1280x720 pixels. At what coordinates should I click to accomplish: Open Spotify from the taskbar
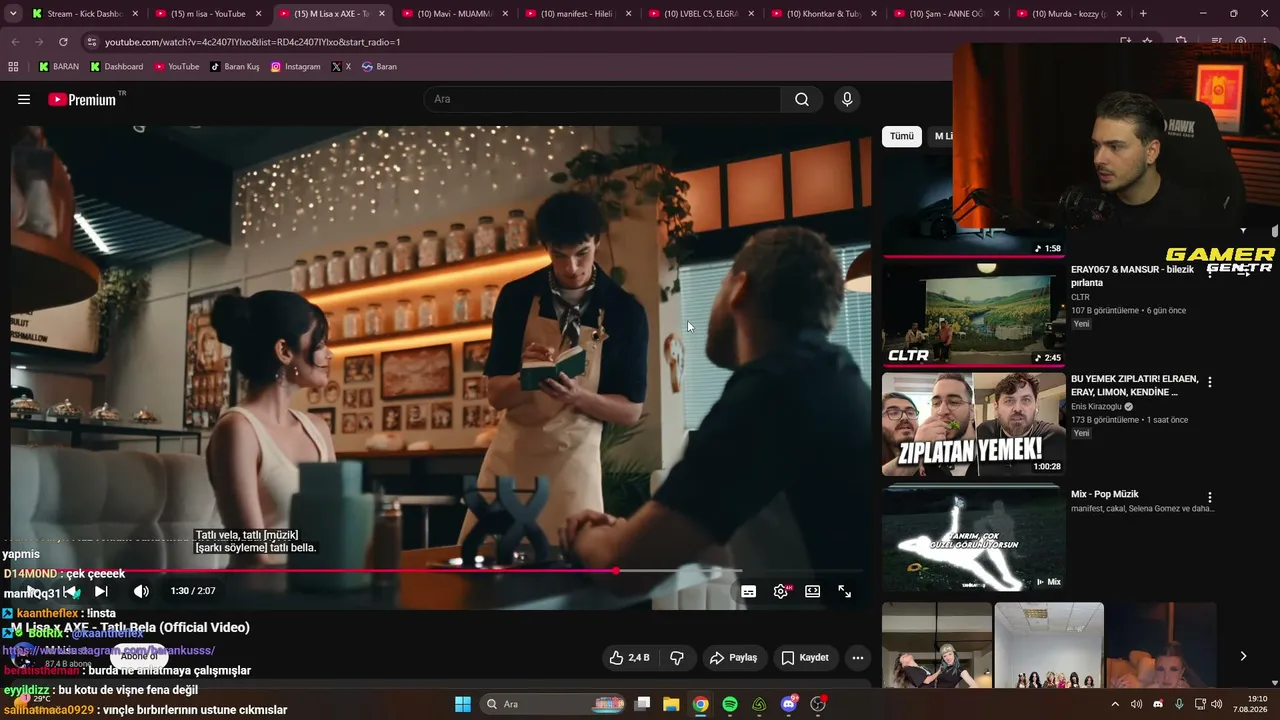click(730, 704)
